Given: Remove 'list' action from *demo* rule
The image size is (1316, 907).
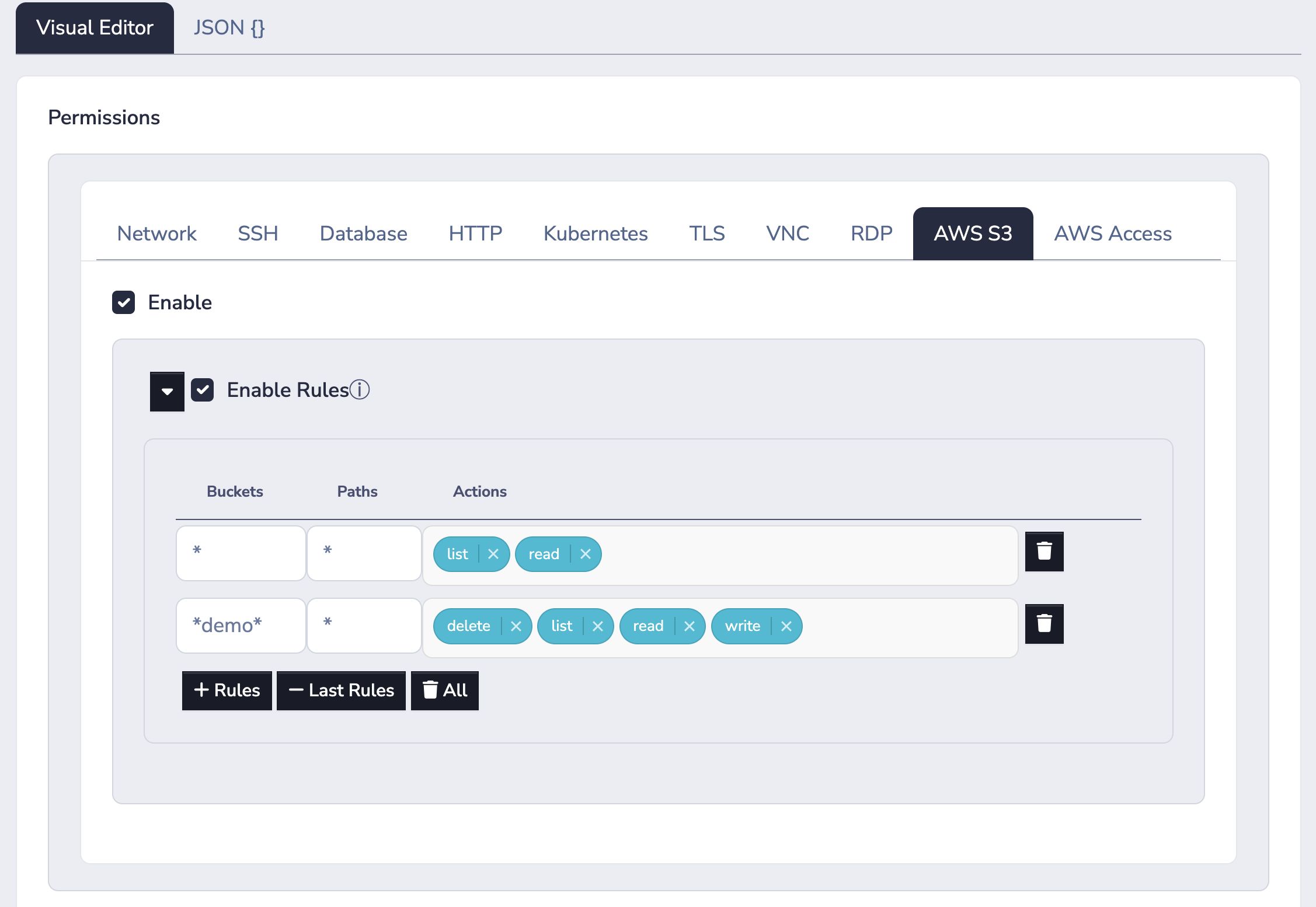Looking at the screenshot, I should click(x=598, y=626).
